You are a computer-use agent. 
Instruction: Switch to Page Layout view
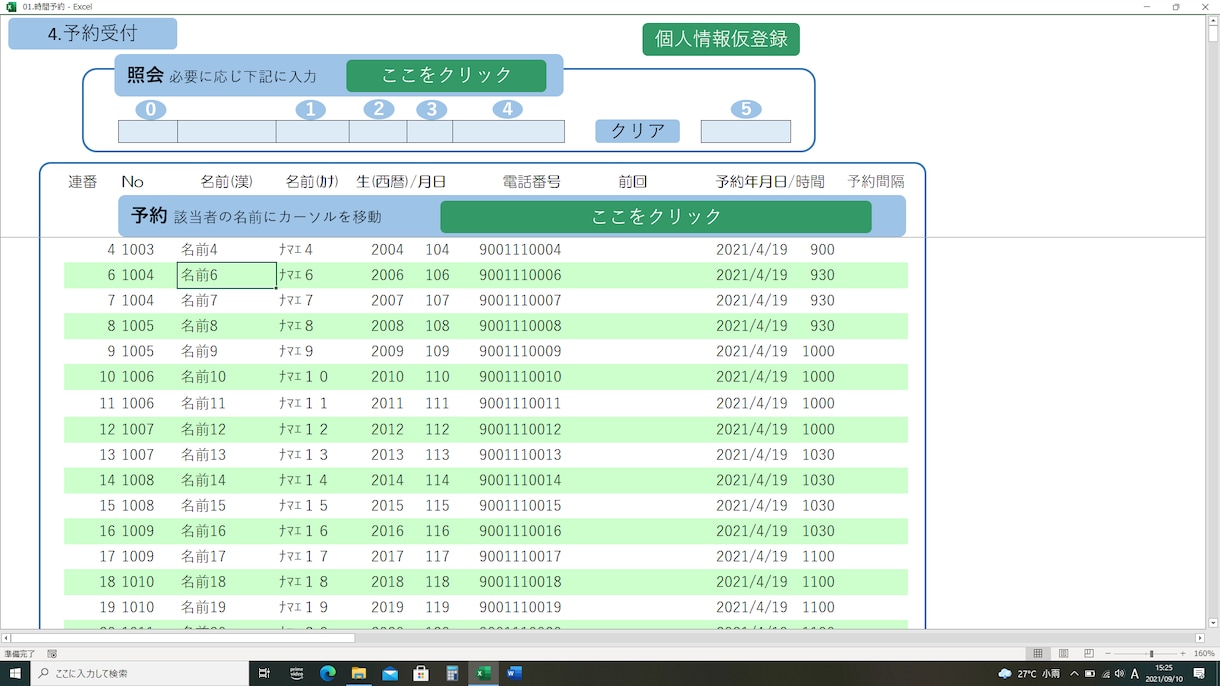click(x=1063, y=653)
